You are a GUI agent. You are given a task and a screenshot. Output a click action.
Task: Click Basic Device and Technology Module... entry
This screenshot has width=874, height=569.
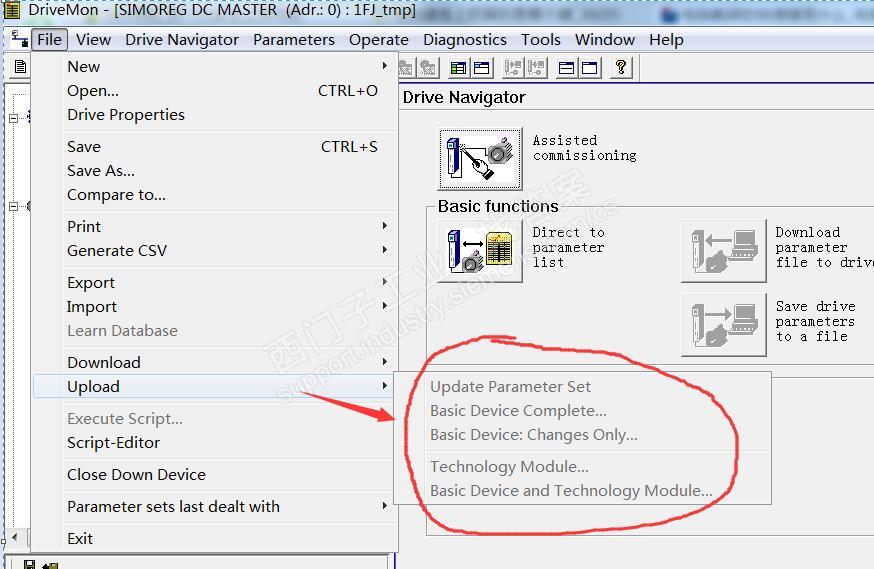pyautogui.click(x=583, y=490)
